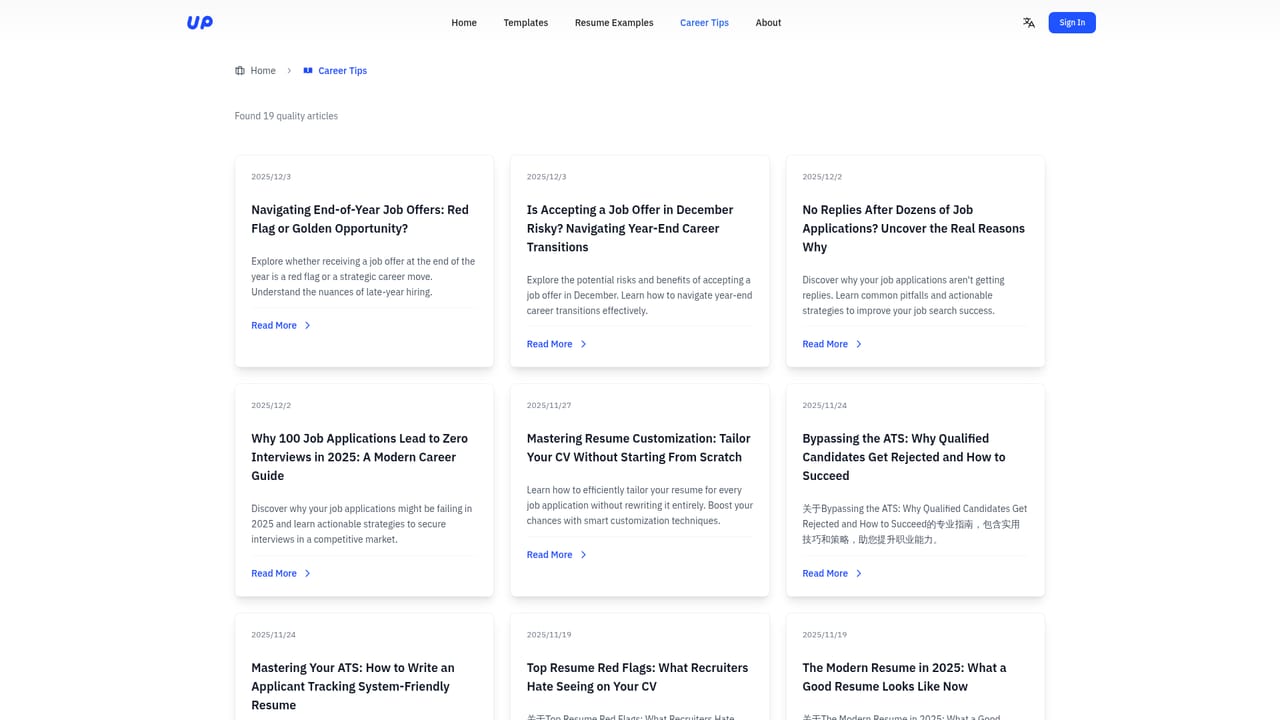
Task: Read More on Mastering Resume Customization
Action: coord(549,555)
